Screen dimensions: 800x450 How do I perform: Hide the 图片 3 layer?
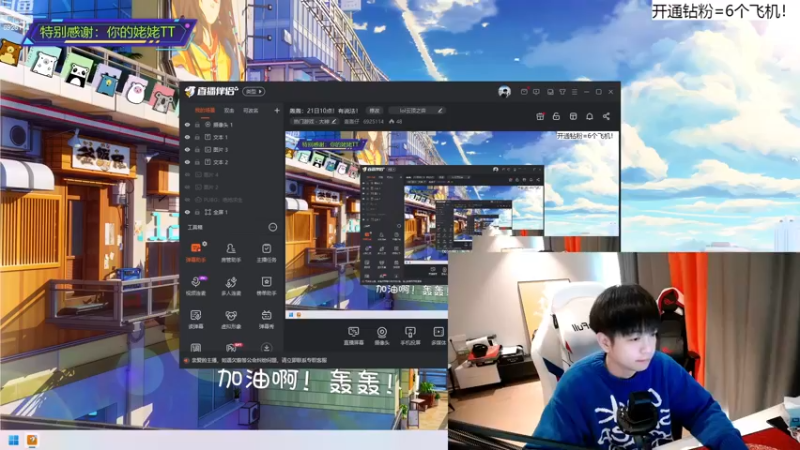point(187,149)
